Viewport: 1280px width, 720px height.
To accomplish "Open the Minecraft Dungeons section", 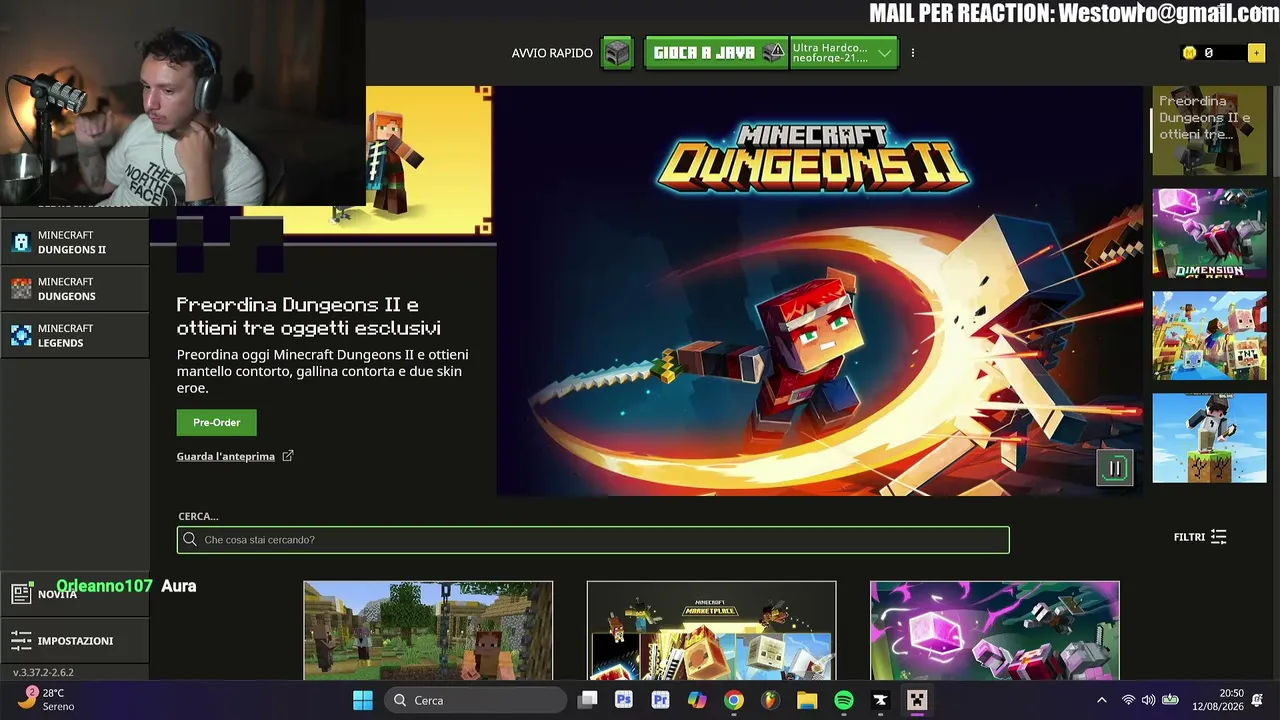I will (75, 289).
